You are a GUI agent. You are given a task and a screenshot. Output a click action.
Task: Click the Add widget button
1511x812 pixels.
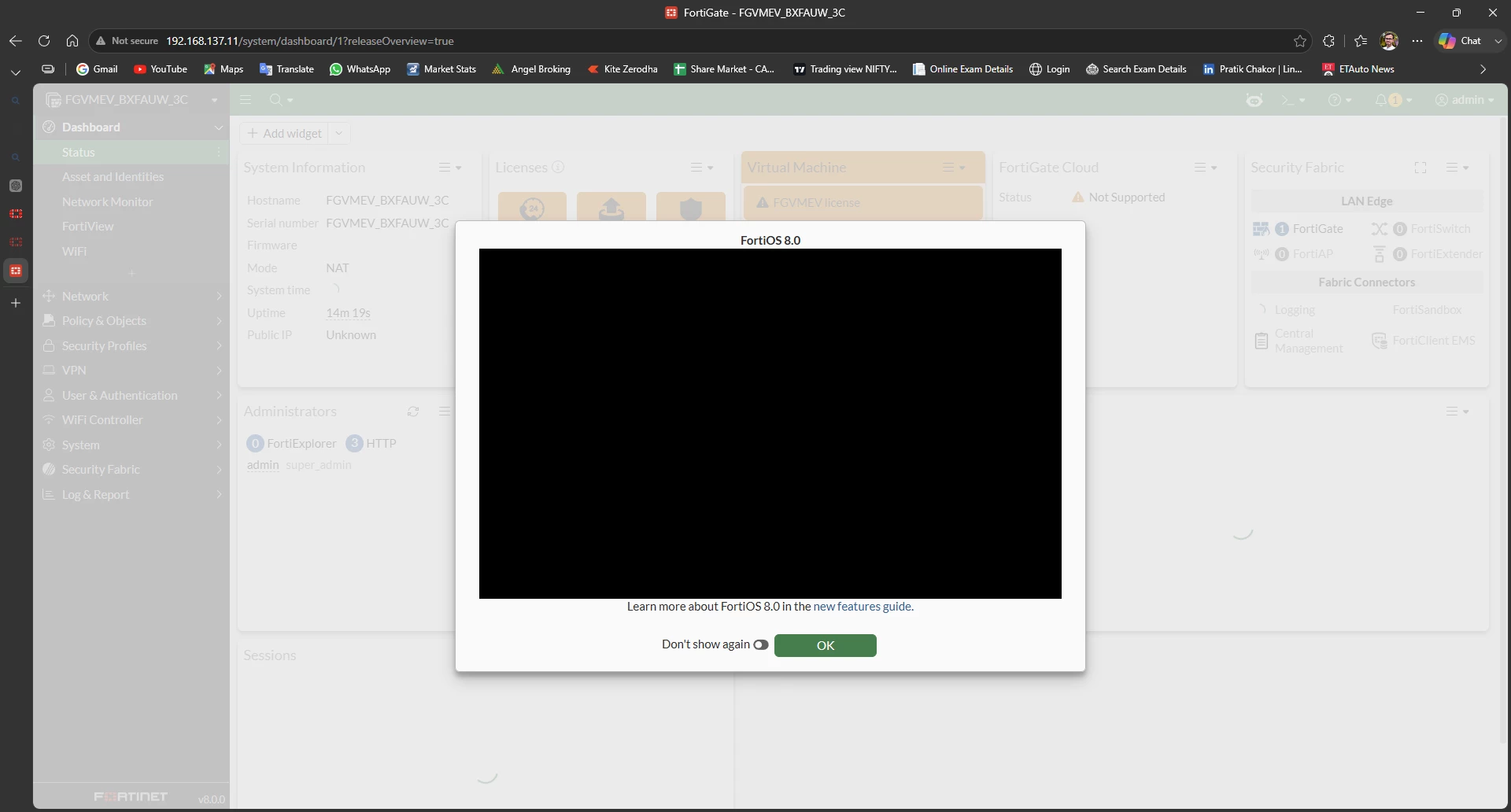285,134
